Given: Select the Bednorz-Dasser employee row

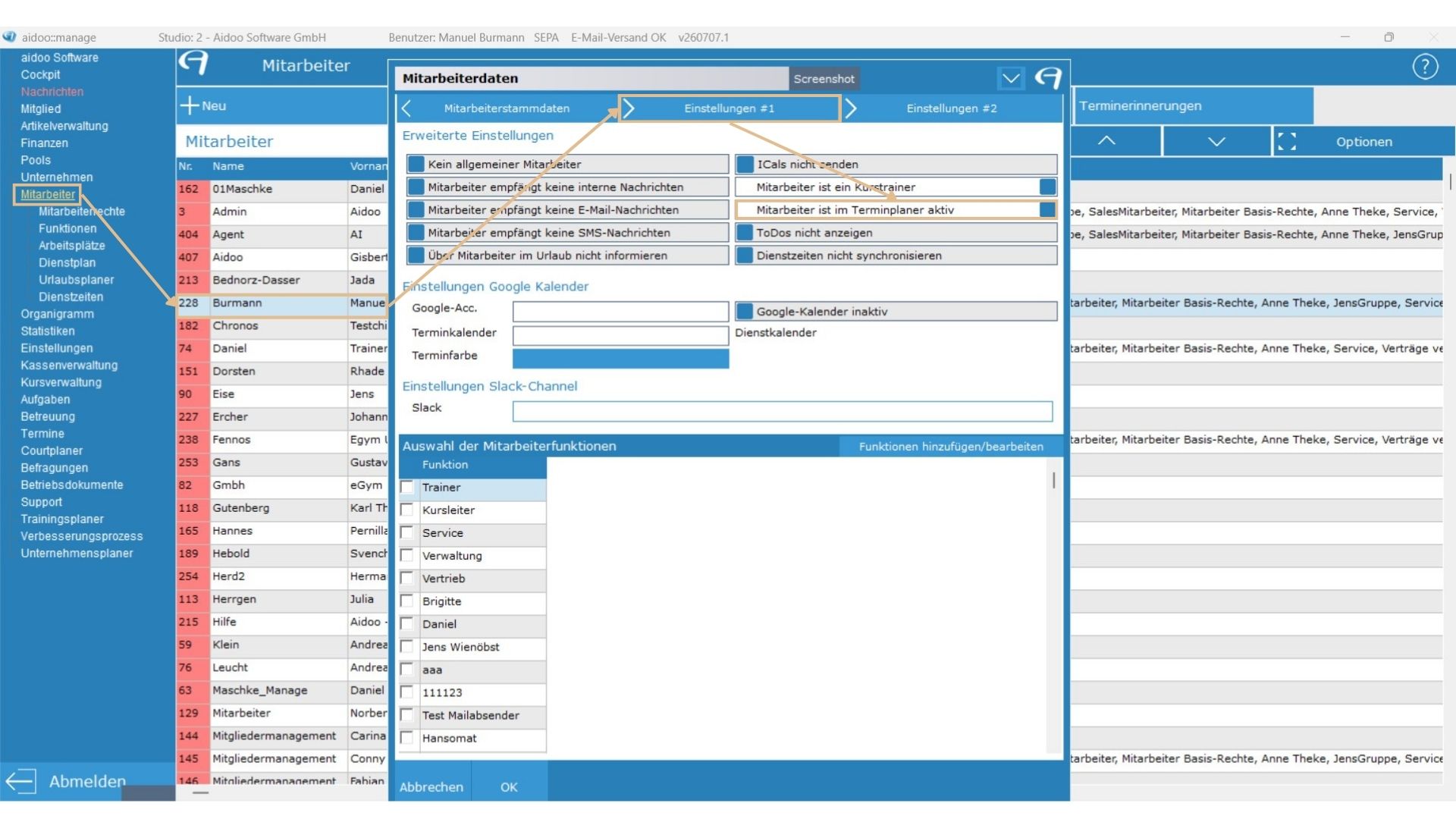Looking at the screenshot, I should [x=282, y=280].
